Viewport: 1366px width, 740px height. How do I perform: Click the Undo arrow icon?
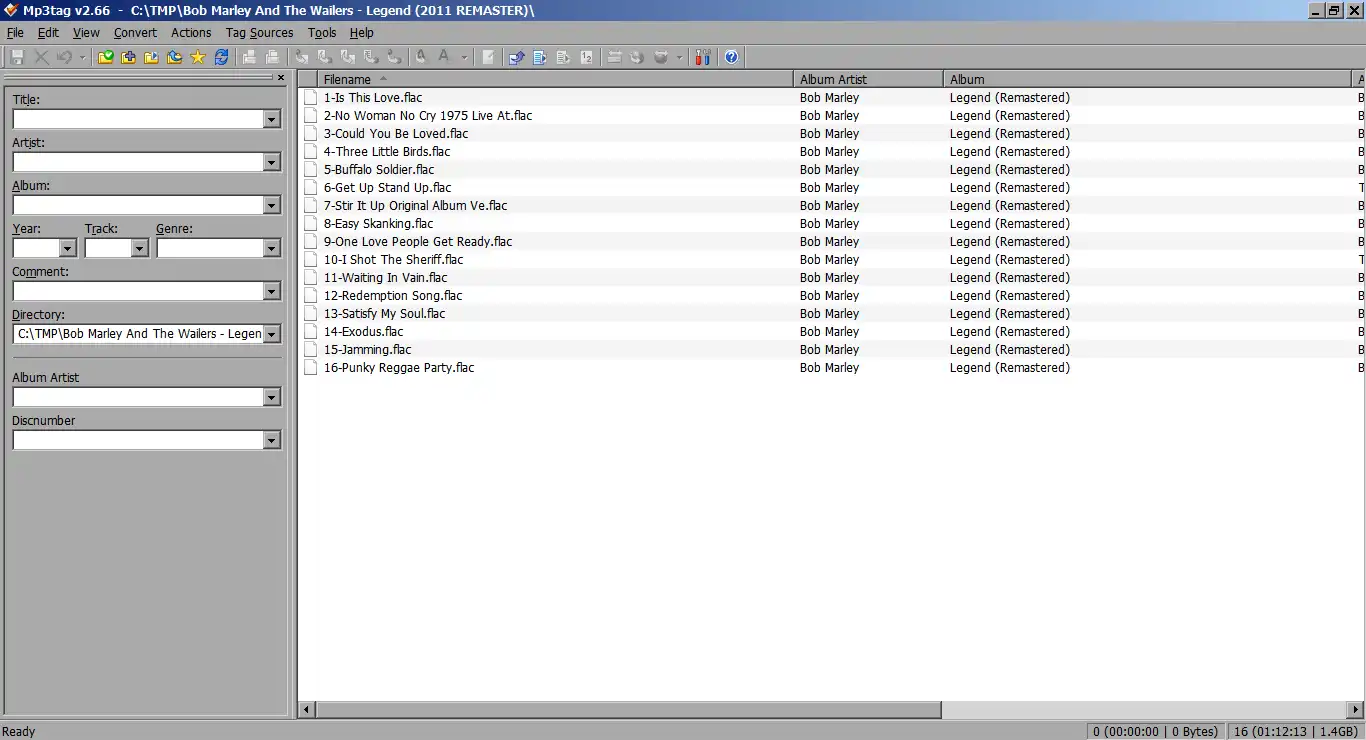(65, 57)
